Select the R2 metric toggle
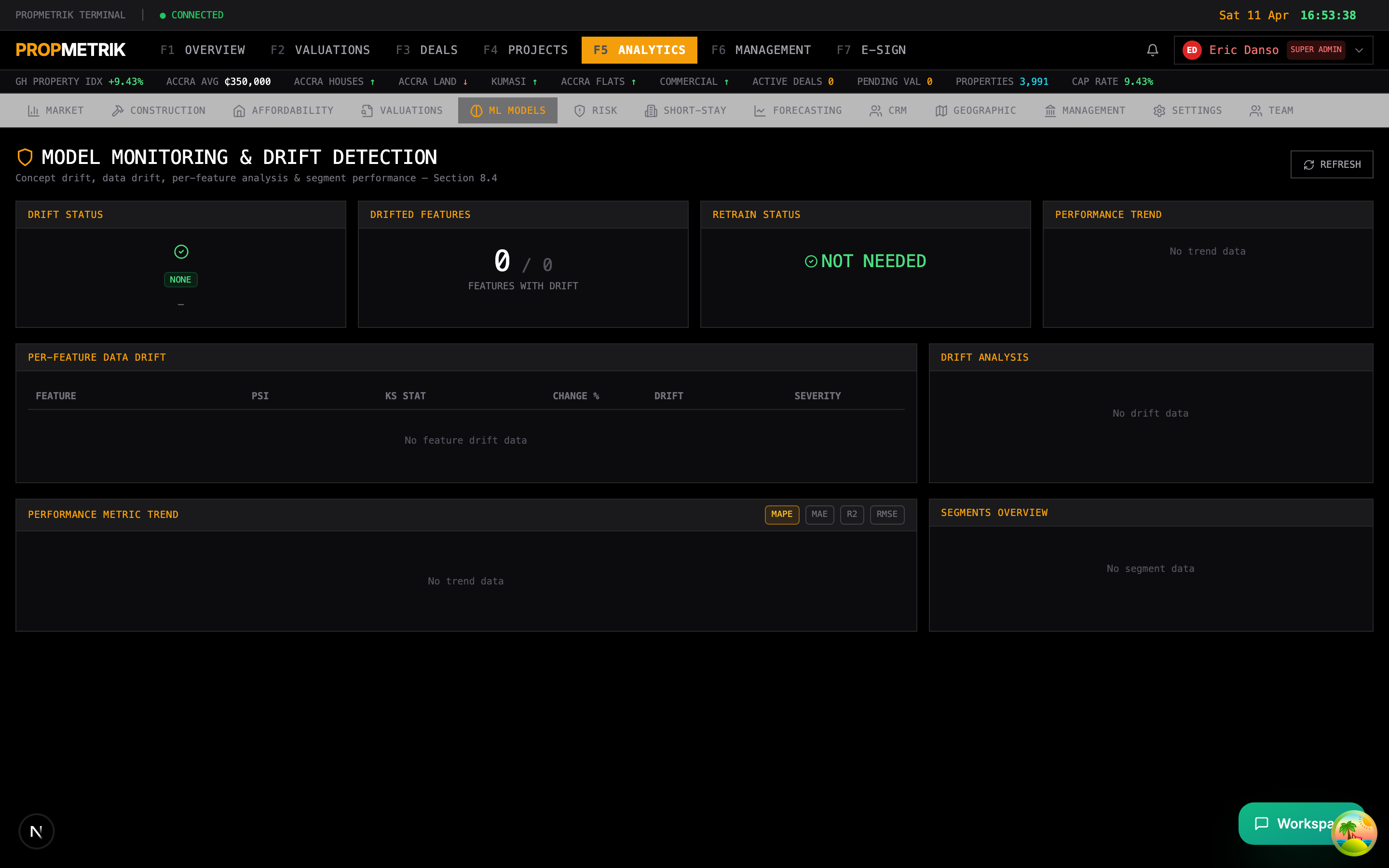This screenshot has height=868, width=1389. 852,515
